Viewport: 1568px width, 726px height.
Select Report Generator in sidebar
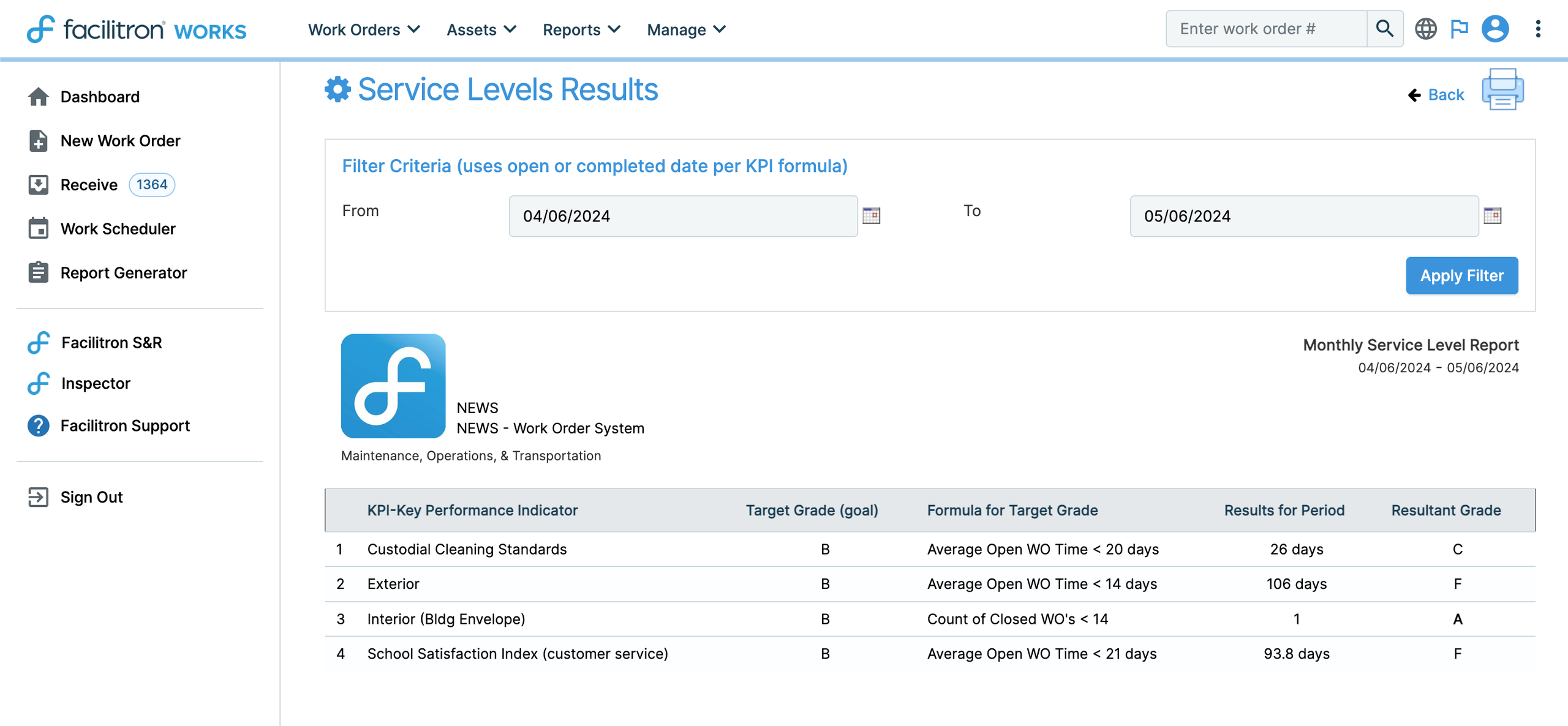123,273
